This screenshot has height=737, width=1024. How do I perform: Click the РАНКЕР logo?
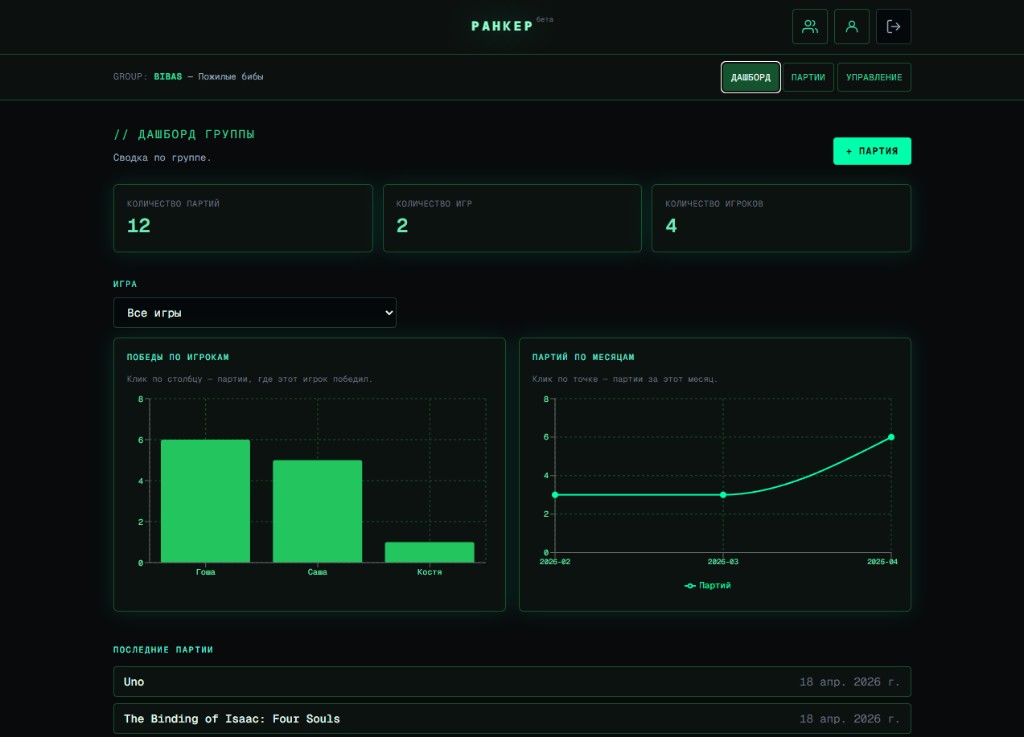(x=502, y=26)
